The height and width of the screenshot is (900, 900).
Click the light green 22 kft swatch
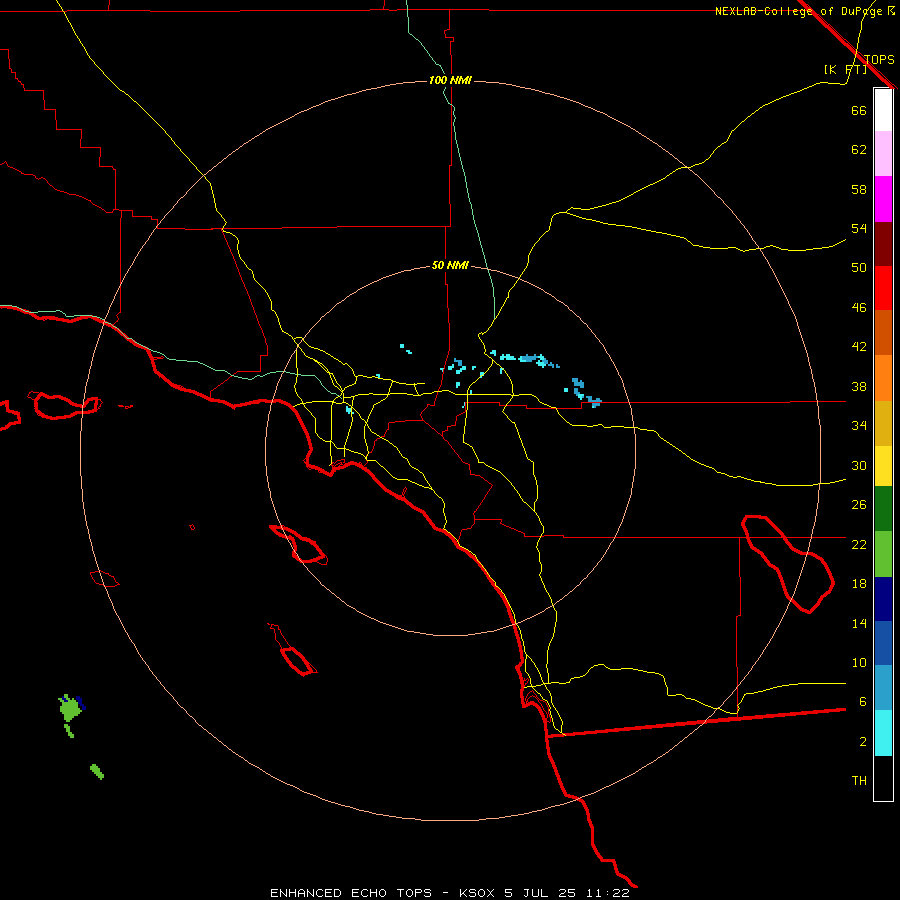click(883, 554)
